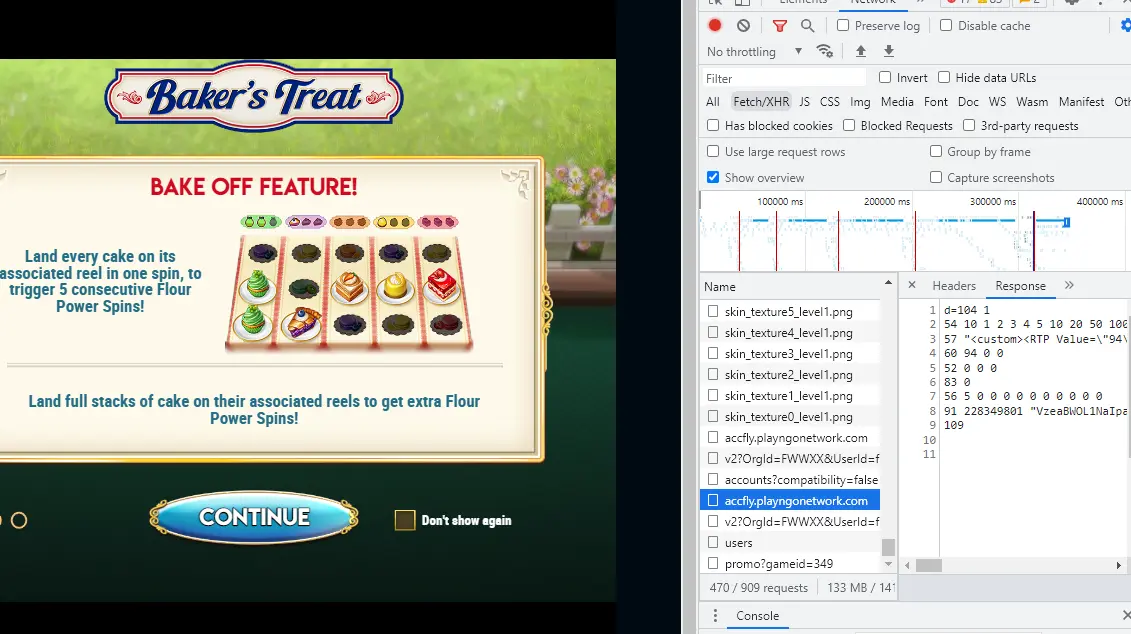The image size is (1131, 634).
Task: Click the response pane horizontal scrollbar thumb
Action: [928, 565]
